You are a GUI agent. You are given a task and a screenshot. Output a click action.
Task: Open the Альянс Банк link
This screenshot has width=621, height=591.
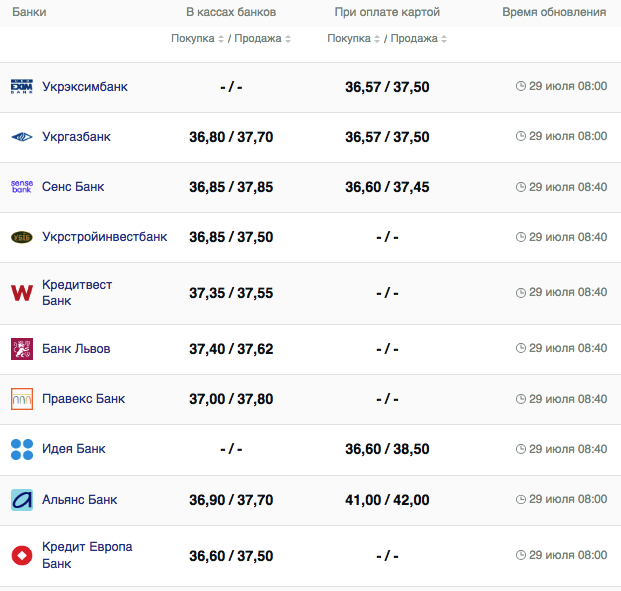click(79, 500)
